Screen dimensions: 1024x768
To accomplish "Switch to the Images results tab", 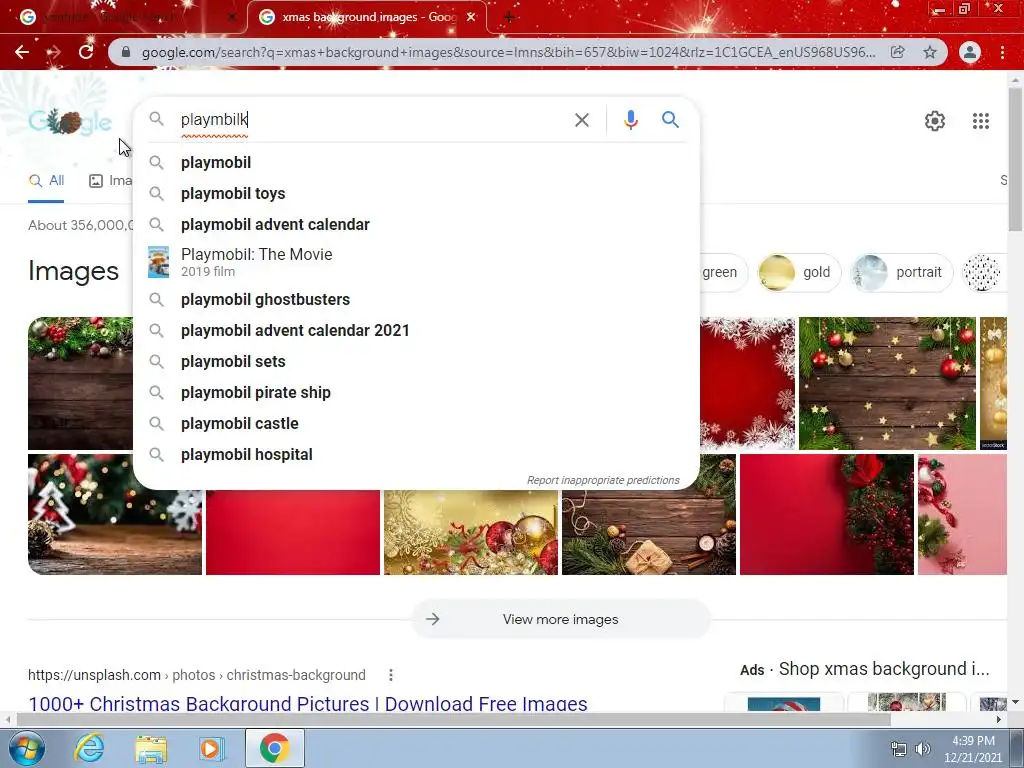I will pyautogui.click(x=110, y=181).
